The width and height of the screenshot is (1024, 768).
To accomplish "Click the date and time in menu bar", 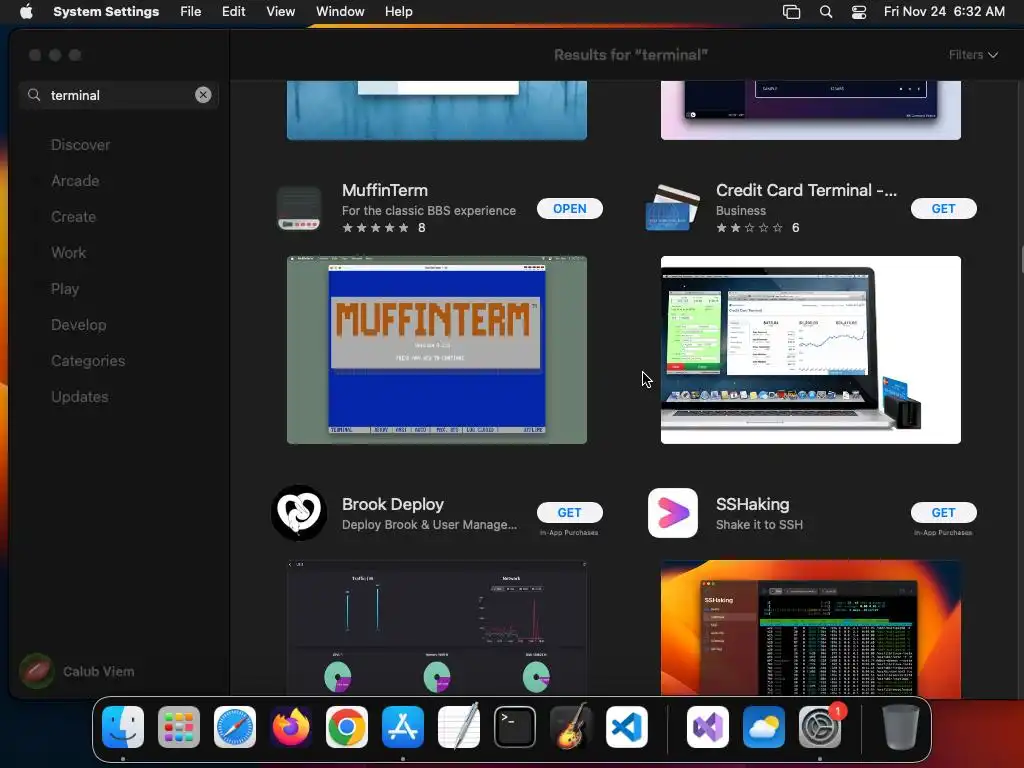I will tap(944, 12).
